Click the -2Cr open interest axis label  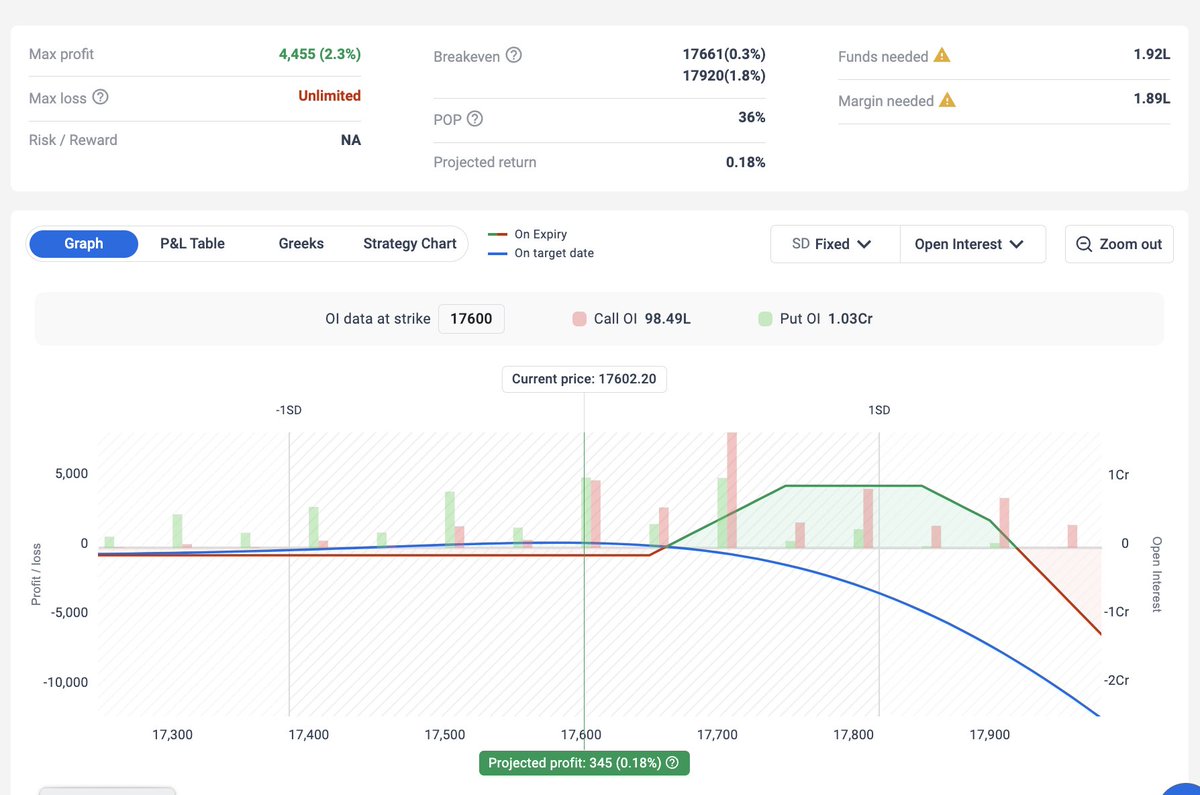(1116, 680)
